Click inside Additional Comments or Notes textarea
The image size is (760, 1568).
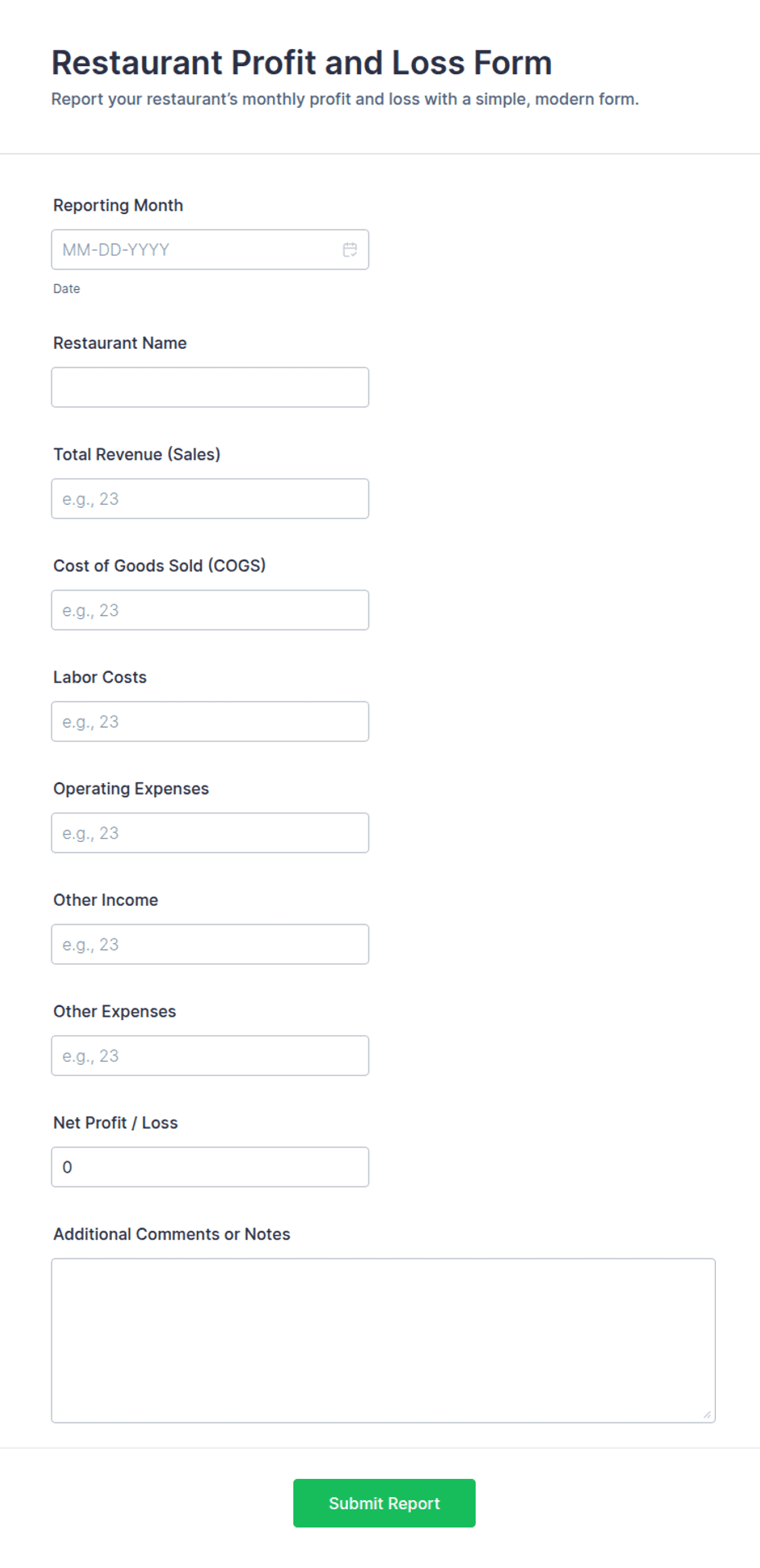(383, 1341)
